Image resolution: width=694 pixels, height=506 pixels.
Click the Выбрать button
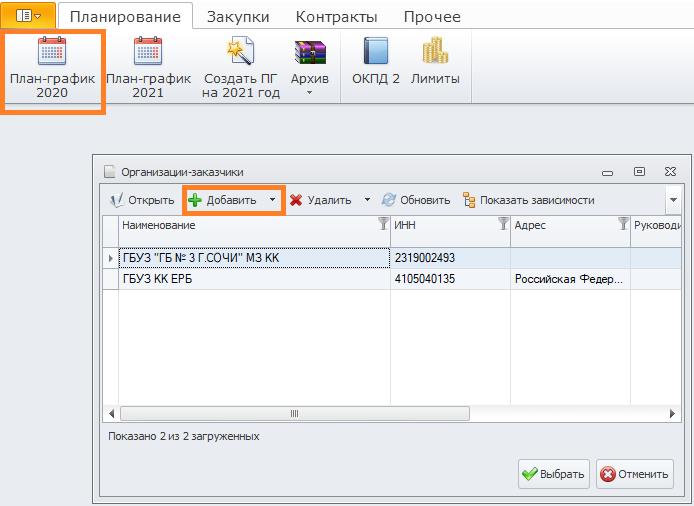tap(554, 474)
